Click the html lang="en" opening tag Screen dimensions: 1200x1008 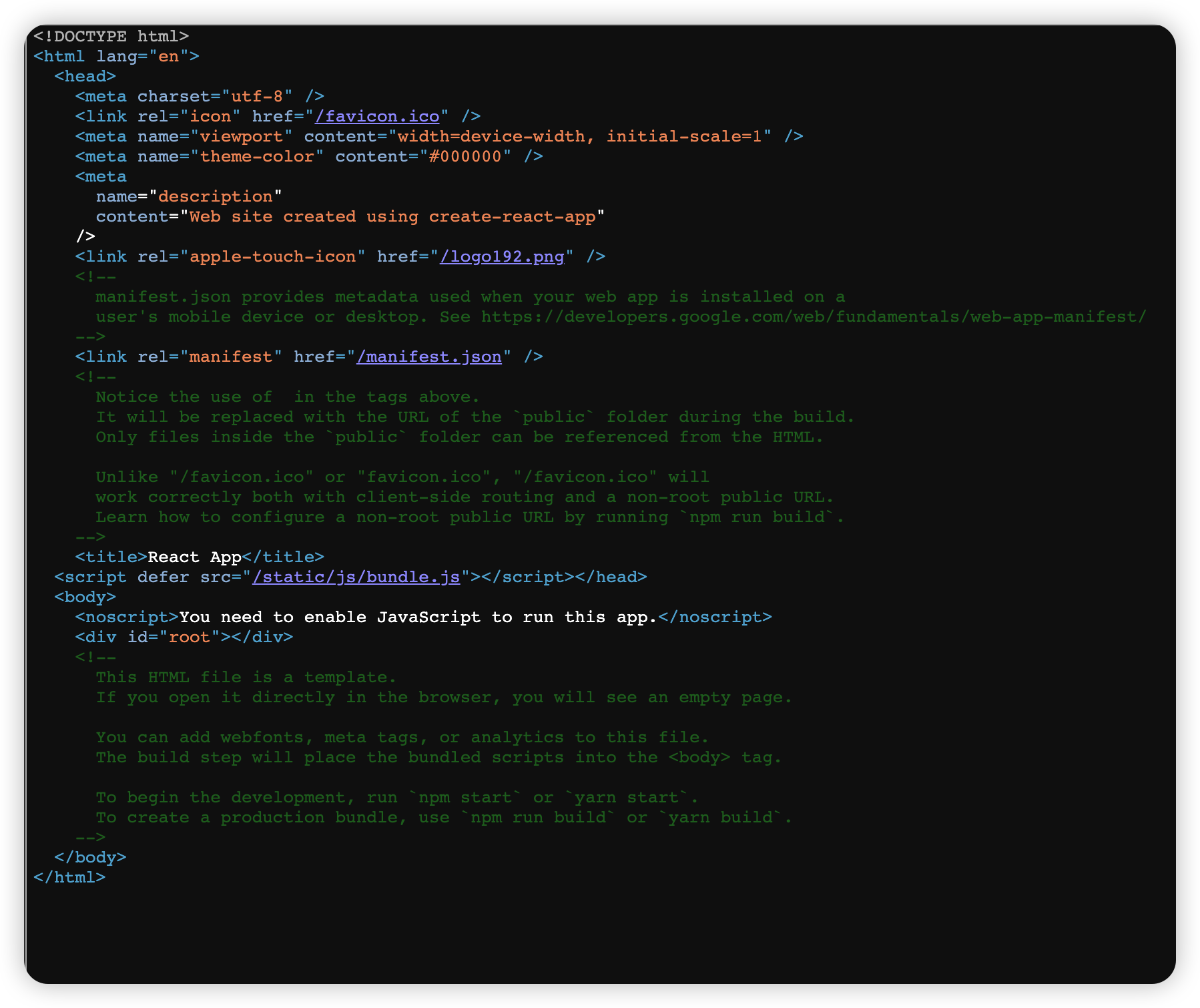pyautogui.click(x=117, y=56)
